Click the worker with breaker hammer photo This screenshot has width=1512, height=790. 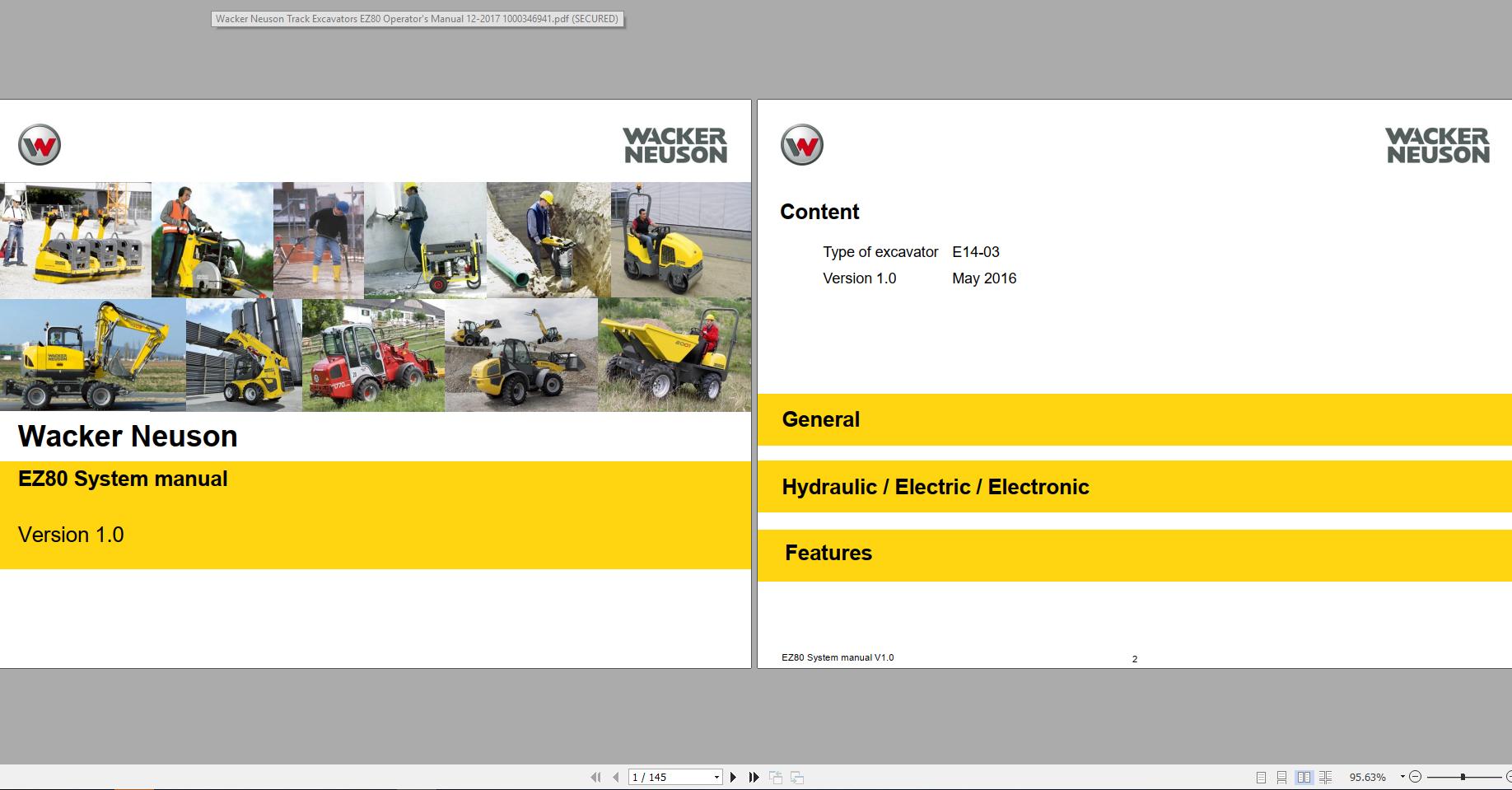319,240
